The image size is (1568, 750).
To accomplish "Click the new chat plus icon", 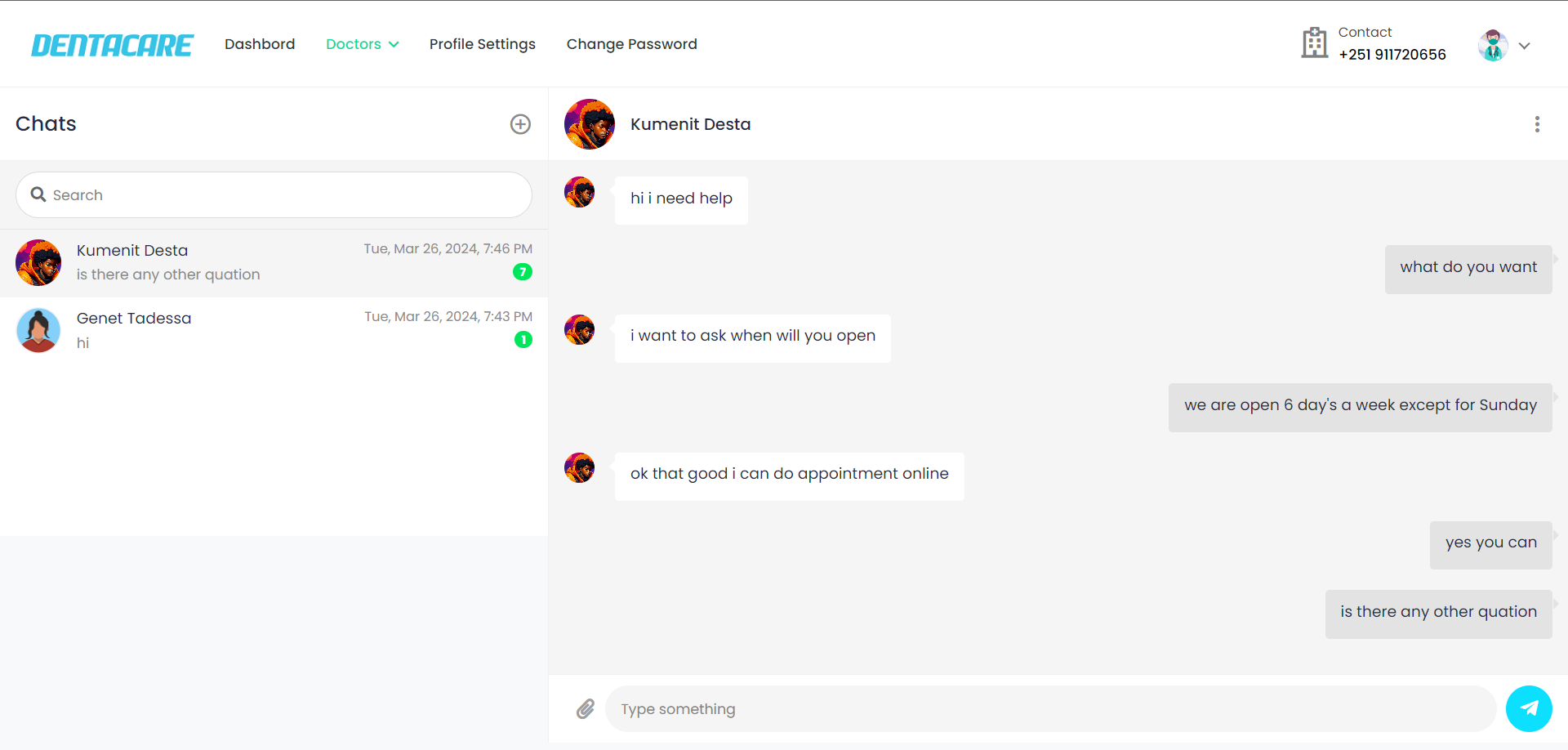I will 520,124.
